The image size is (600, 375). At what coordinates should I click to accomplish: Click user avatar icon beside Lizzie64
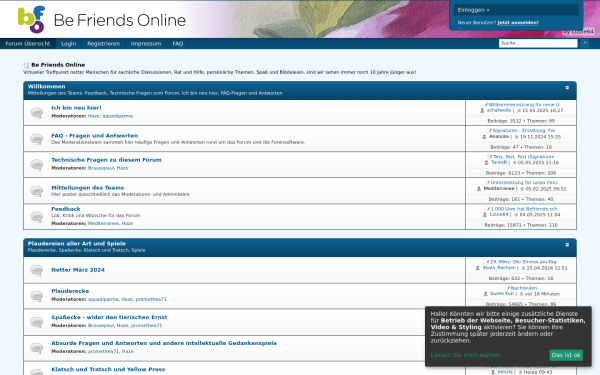point(485,215)
